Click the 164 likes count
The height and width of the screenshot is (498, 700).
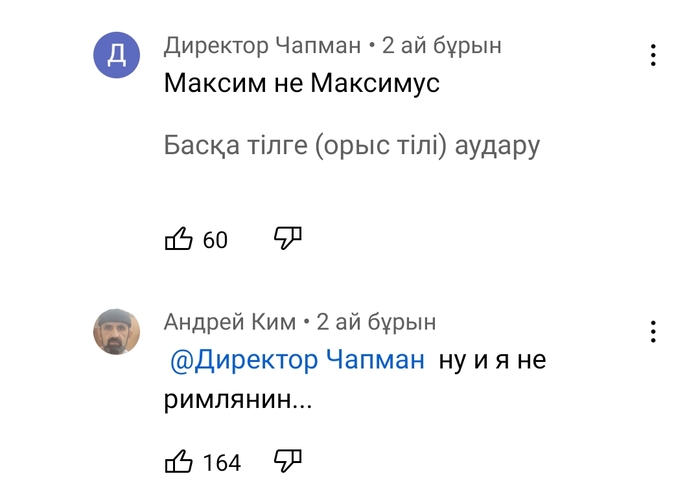[222, 463]
